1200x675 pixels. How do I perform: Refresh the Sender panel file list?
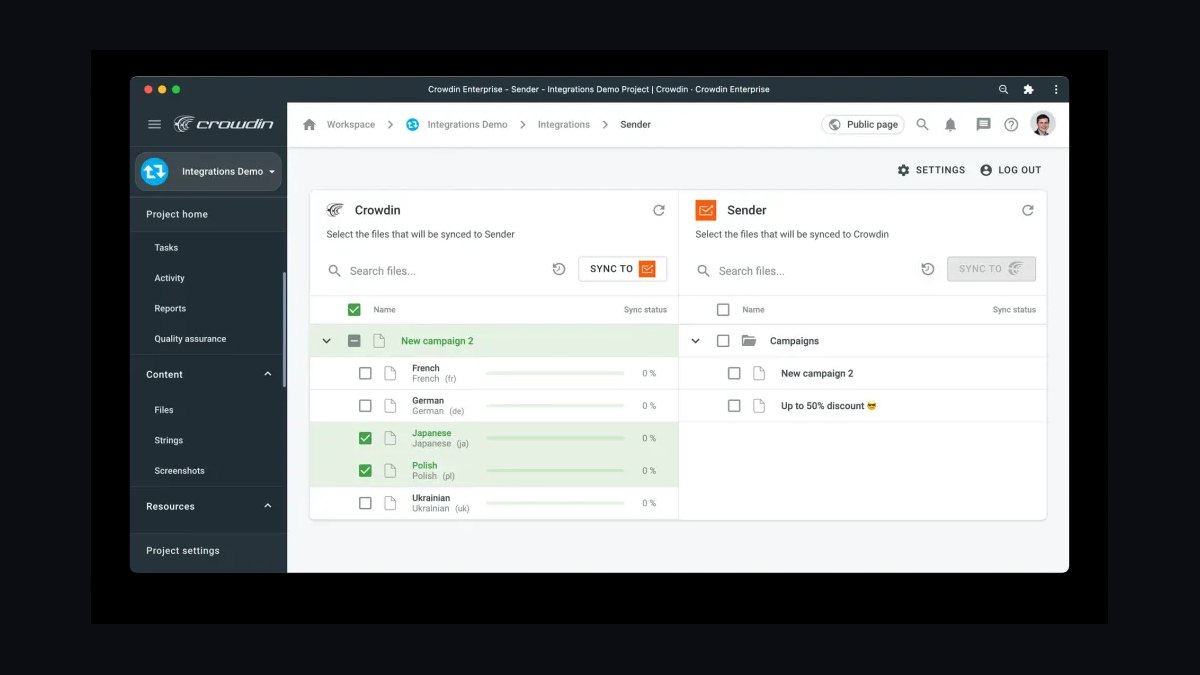pyautogui.click(x=1027, y=210)
